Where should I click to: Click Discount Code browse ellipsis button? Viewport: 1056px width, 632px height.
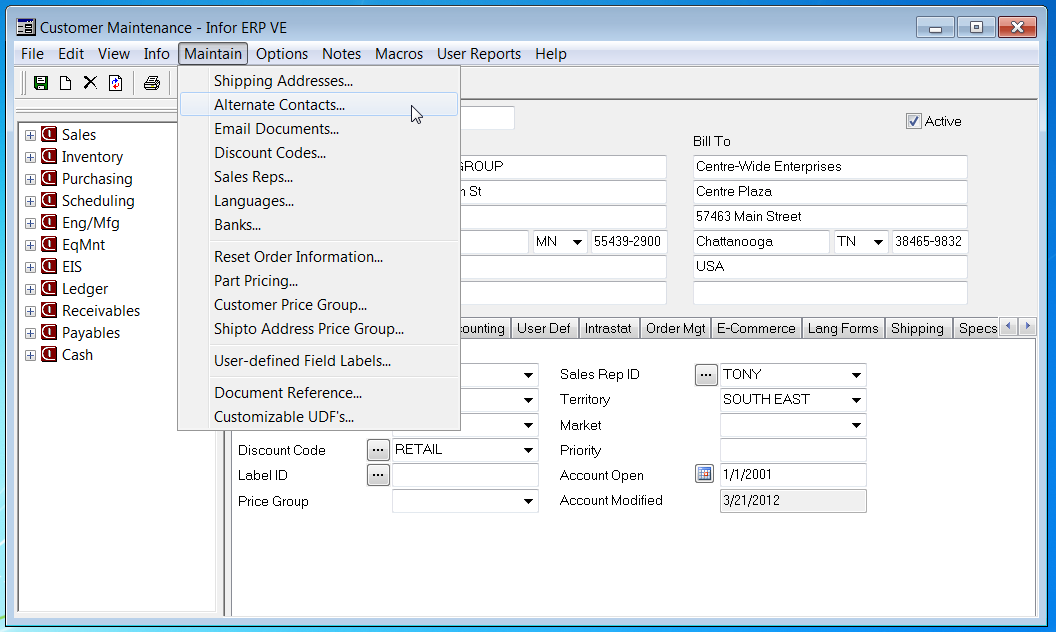[378, 449]
